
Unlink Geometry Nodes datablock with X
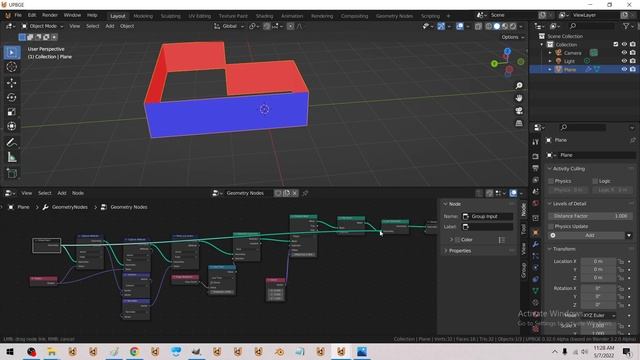pos(294,193)
